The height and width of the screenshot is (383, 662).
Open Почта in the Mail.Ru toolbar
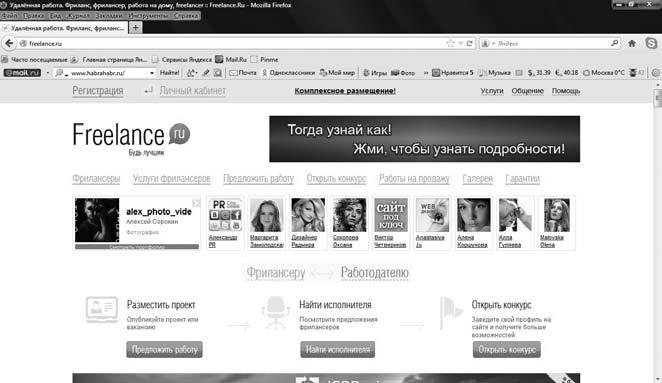pyautogui.click(x=243, y=73)
